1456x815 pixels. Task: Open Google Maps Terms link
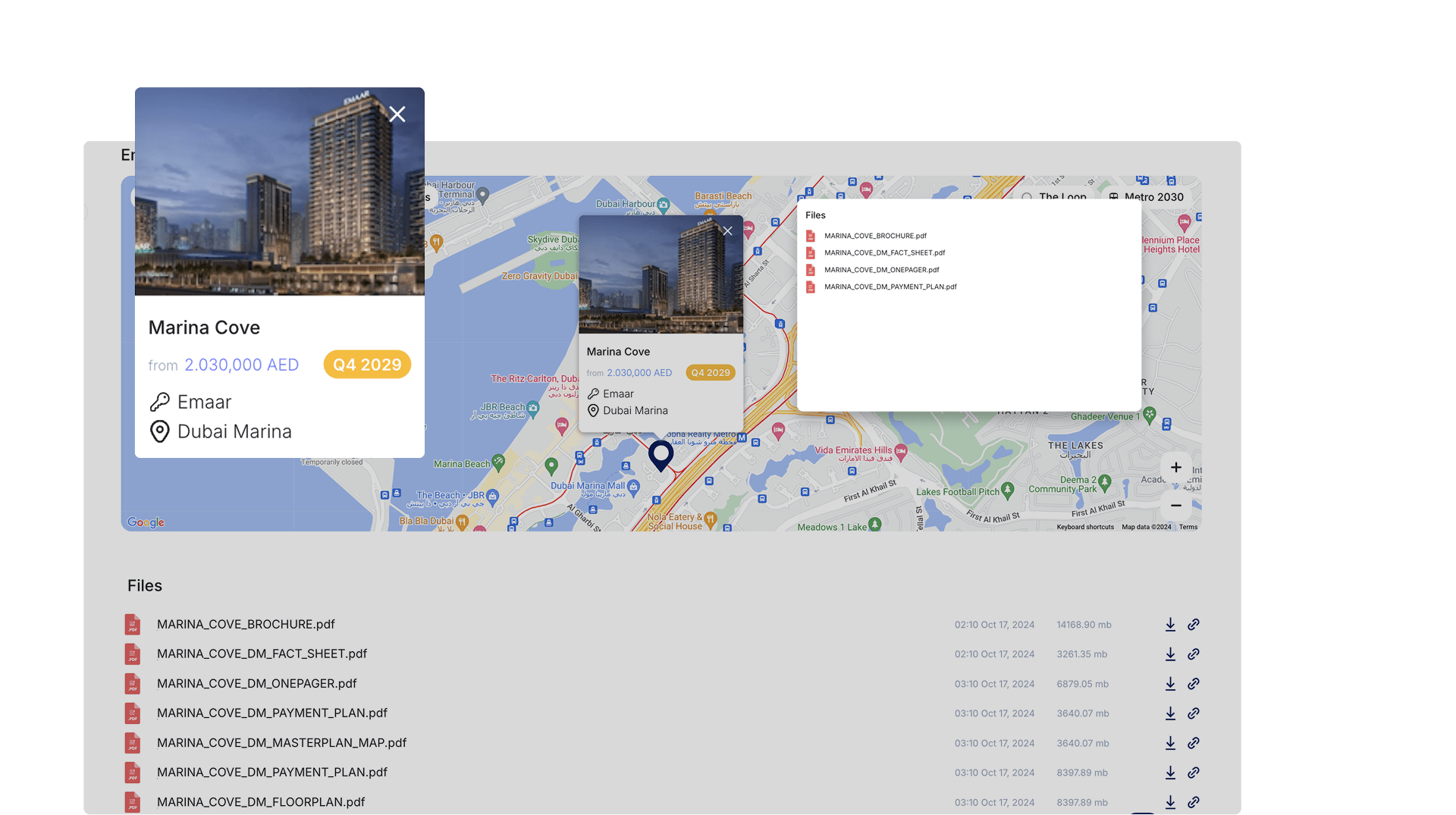pos(1188,527)
